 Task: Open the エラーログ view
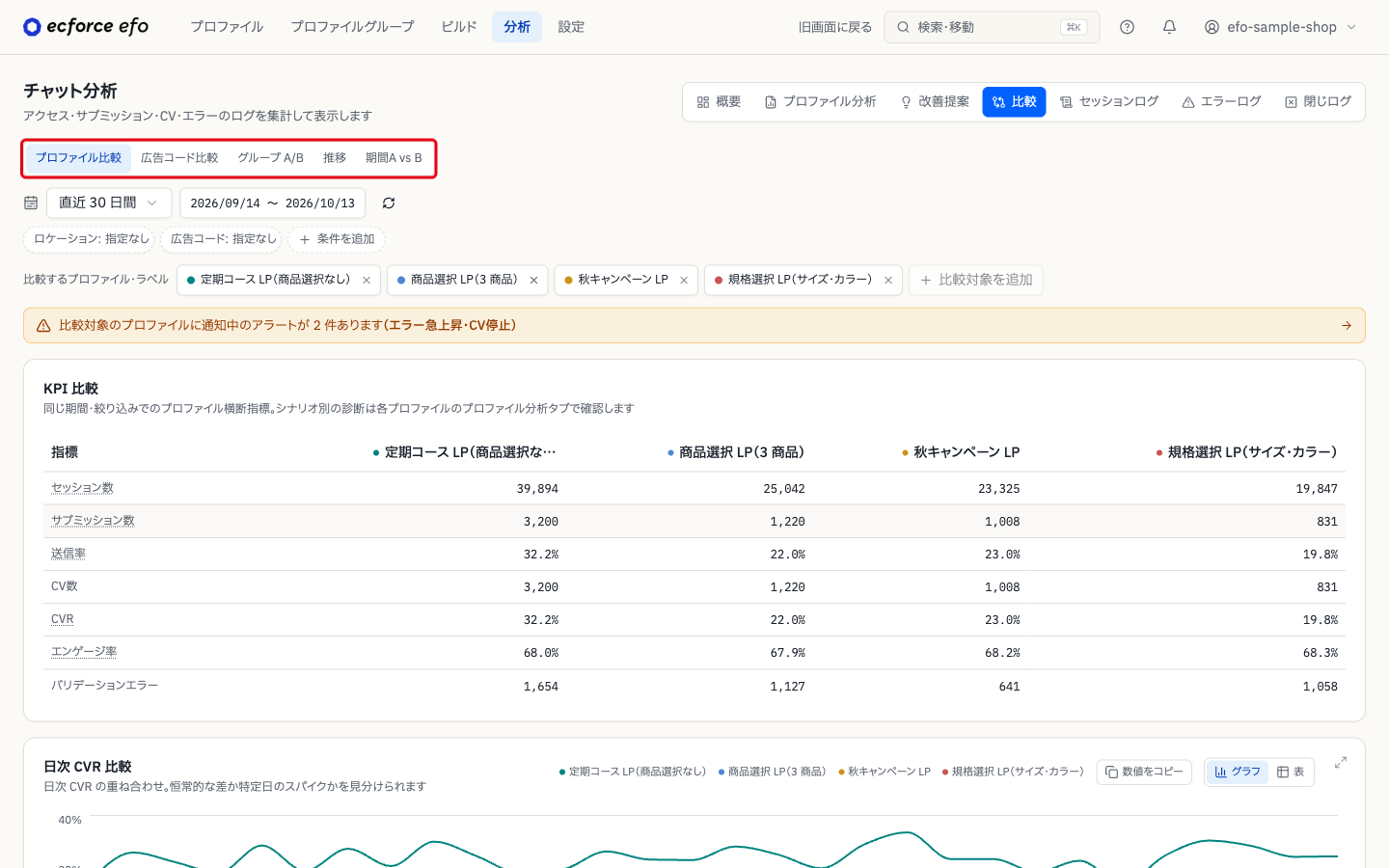pos(1222,102)
